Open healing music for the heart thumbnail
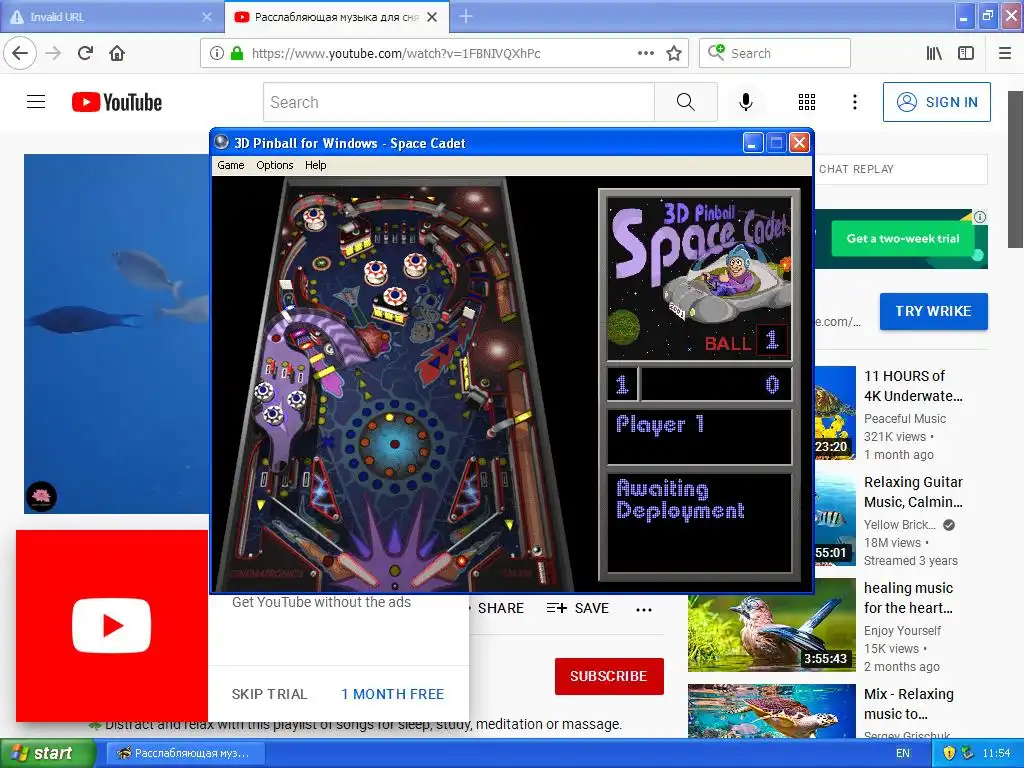Viewport: 1024px width, 768px height. (x=772, y=624)
